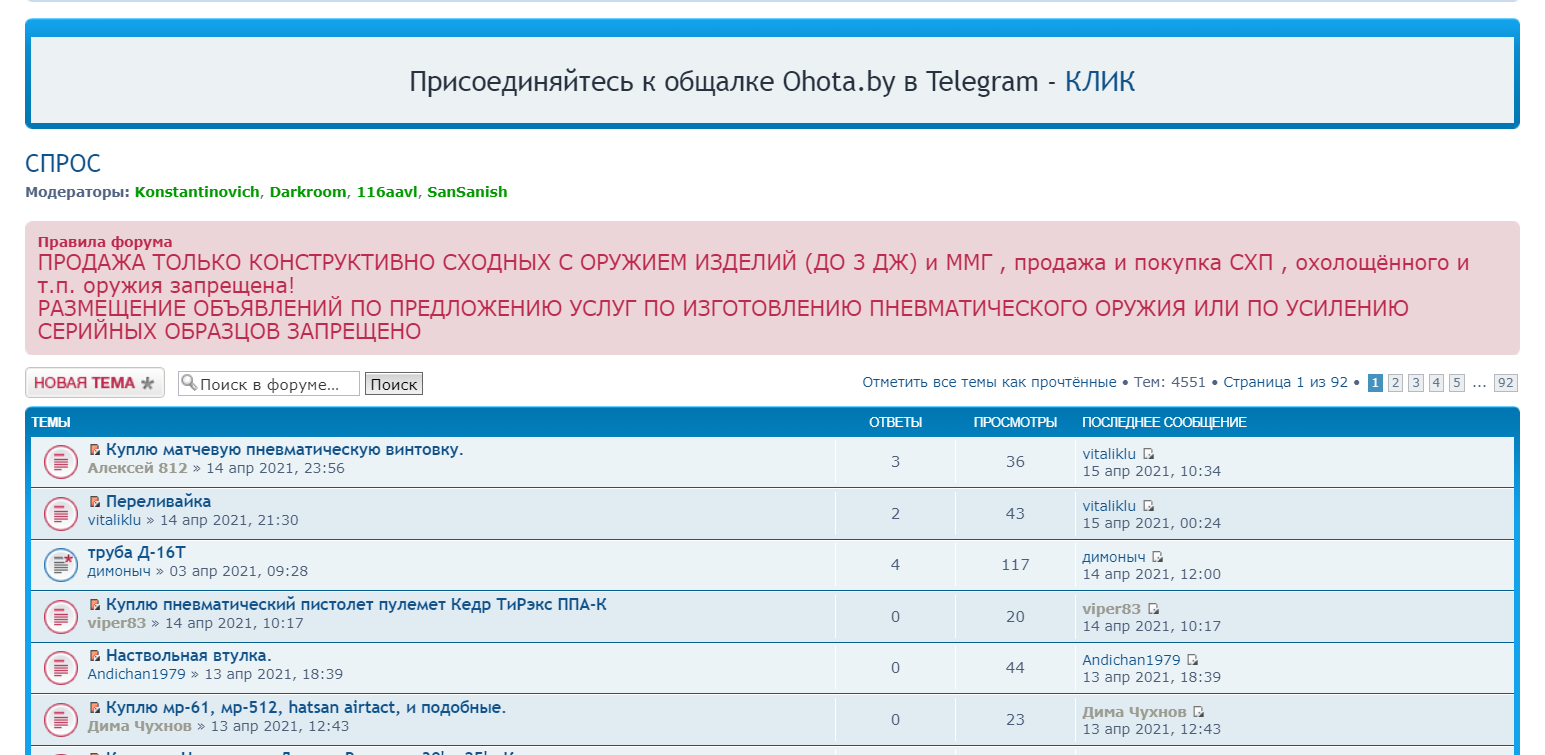Jump to first unread post in Куплю матчевую винтовку
The width and height of the screenshot is (1545, 755).
tap(95, 450)
